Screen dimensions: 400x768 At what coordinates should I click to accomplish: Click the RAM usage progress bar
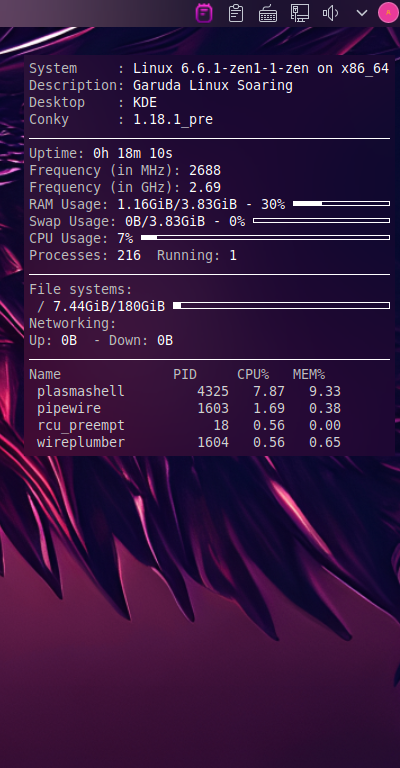341,203
